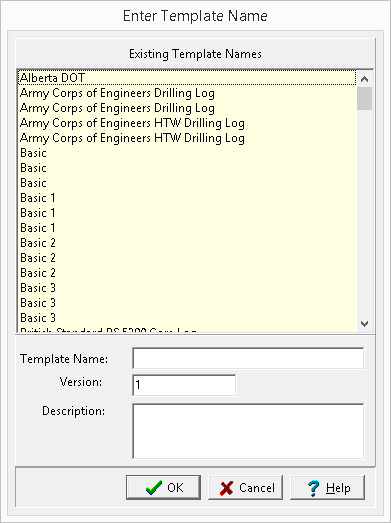Viewport: 391px width, 523px height.
Task: Click the template list scrollbar thumb
Action: [x=364, y=98]
